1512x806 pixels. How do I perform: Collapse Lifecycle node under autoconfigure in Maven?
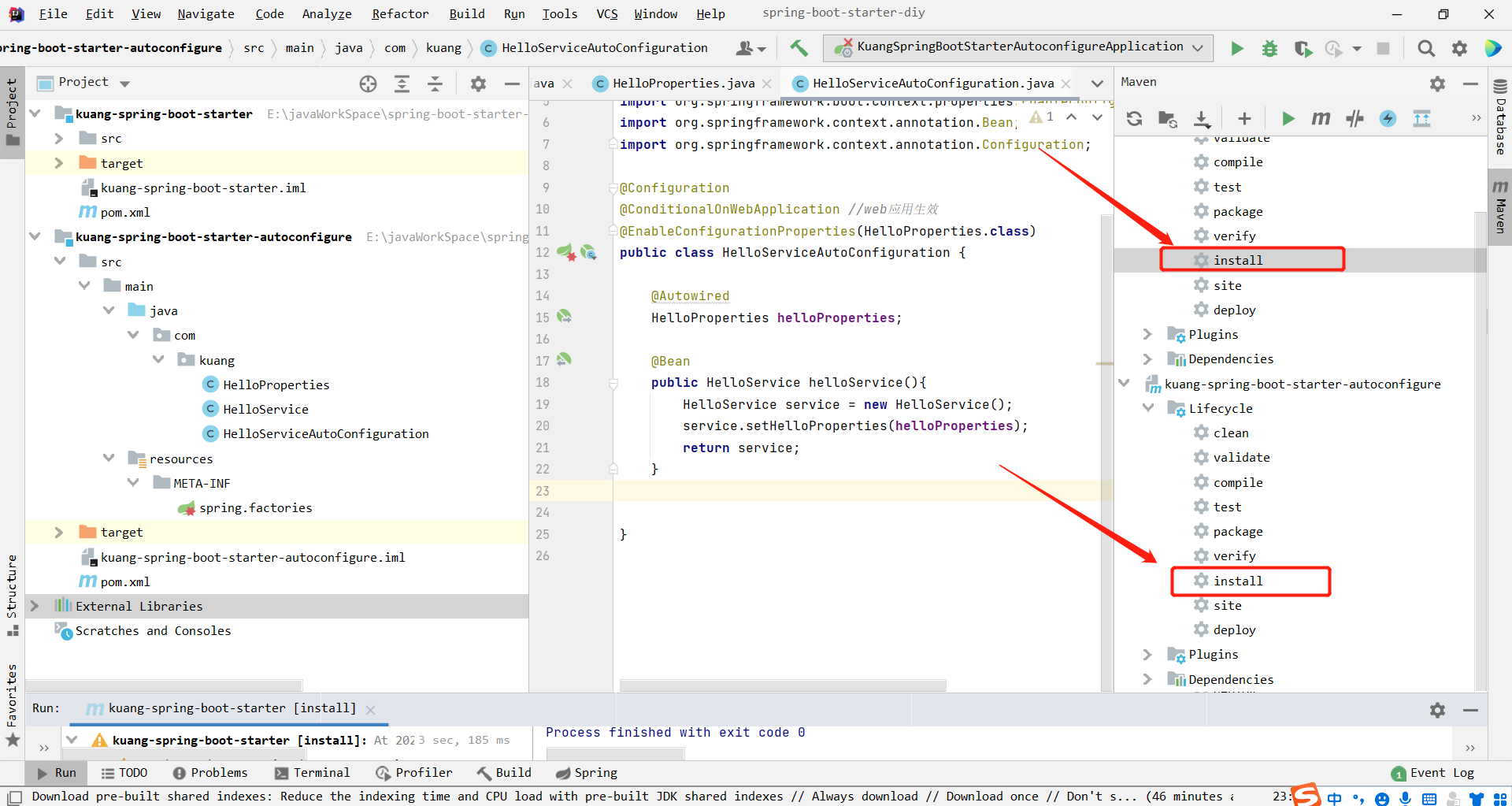(1148, 407)
